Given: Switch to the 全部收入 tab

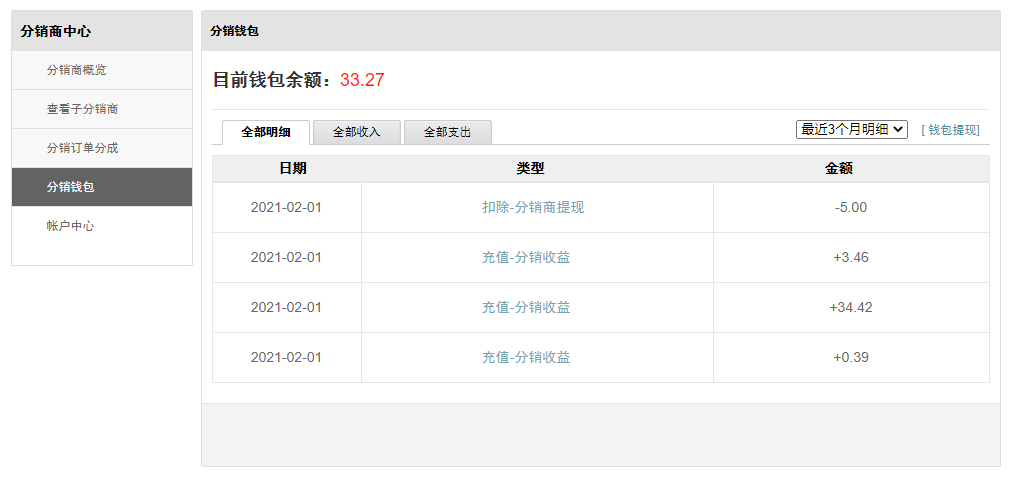Looking at the screenshot, I should pos(357,132).
